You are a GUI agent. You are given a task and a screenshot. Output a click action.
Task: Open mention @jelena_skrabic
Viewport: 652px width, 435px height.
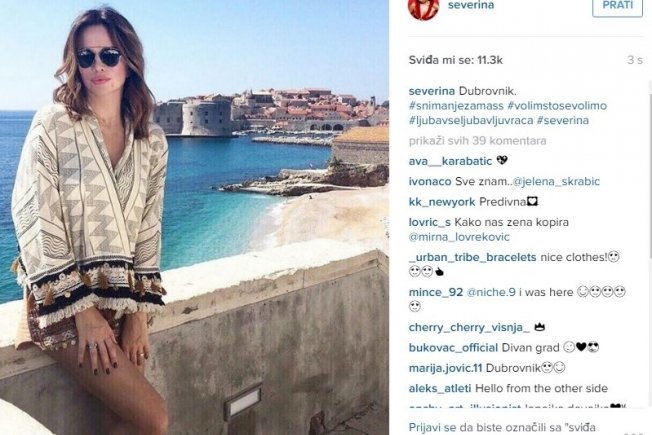556,181
